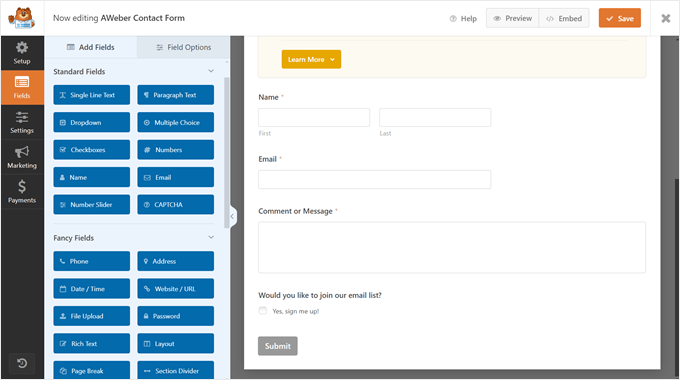Add a Phone field
Screen dimensions: 680x380
92,261
